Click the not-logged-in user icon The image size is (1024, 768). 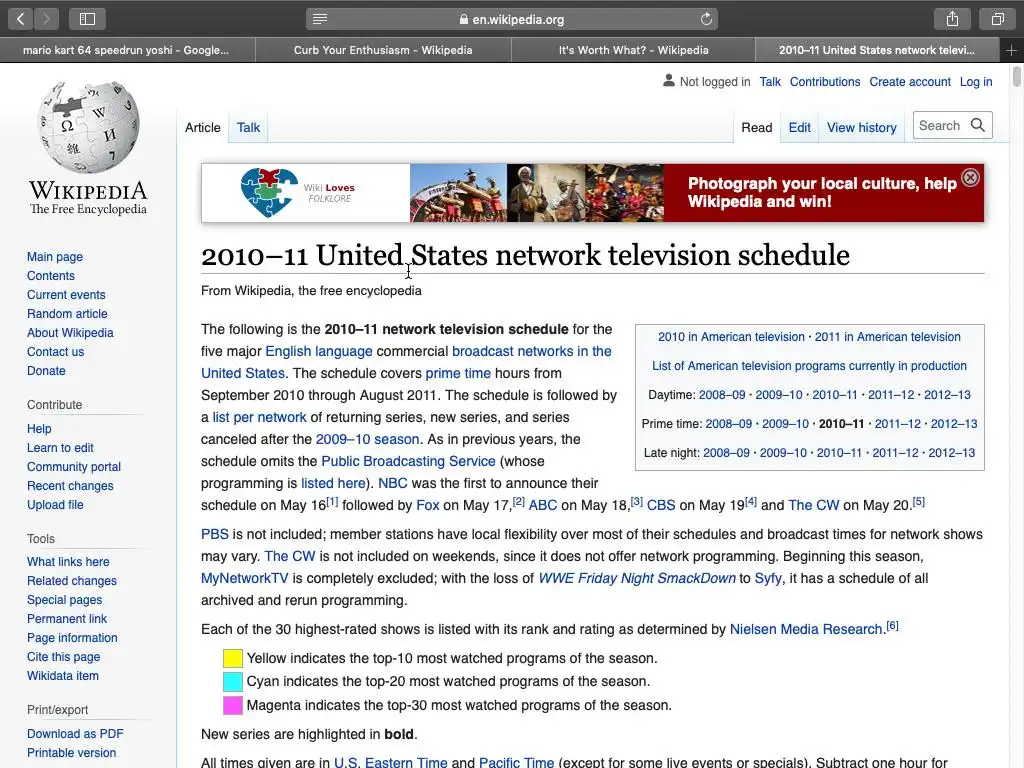(x=669, y=81)
